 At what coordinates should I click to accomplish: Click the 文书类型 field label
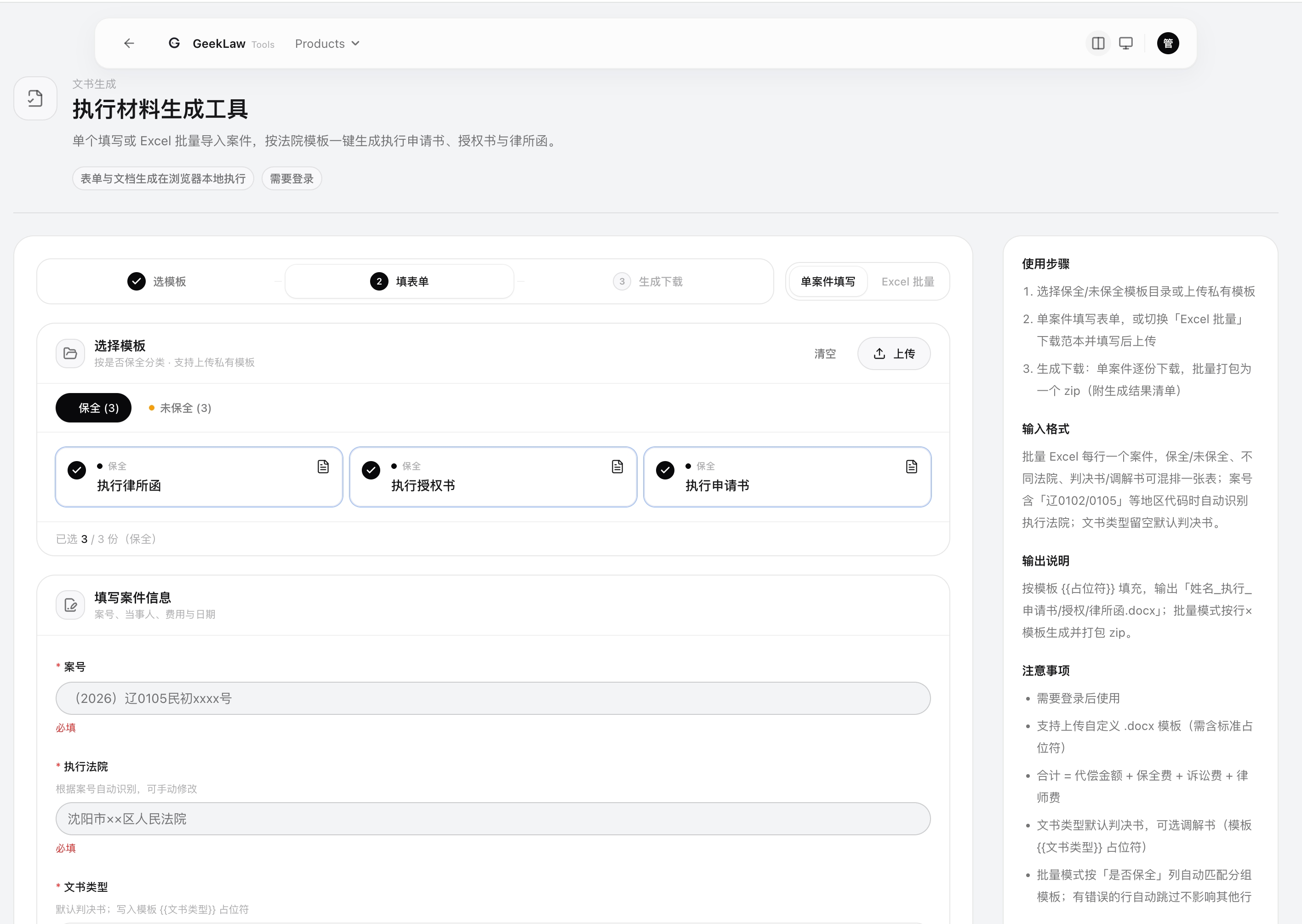coord(86,886)
